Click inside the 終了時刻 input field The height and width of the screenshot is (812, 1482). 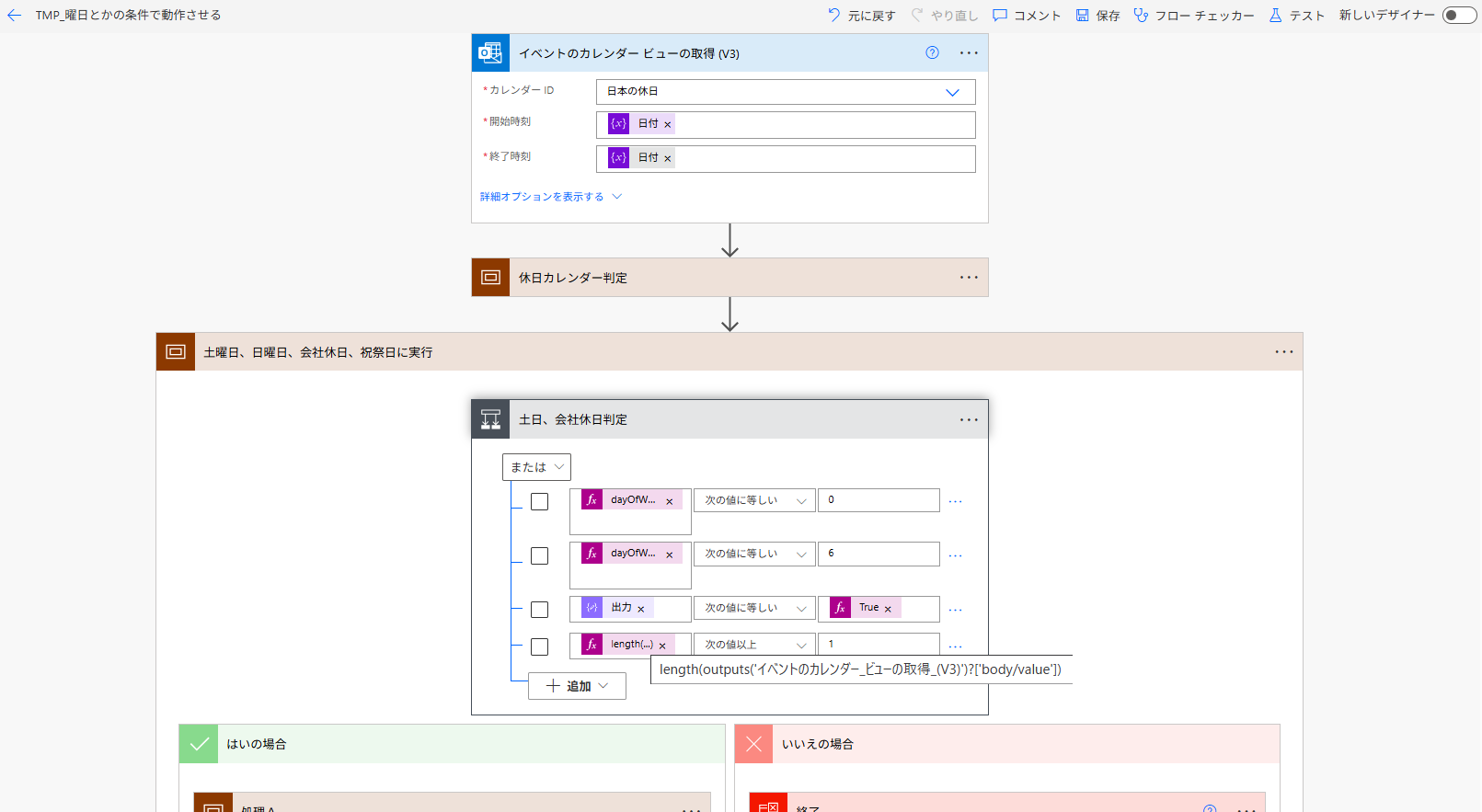[x=786, y=159]
